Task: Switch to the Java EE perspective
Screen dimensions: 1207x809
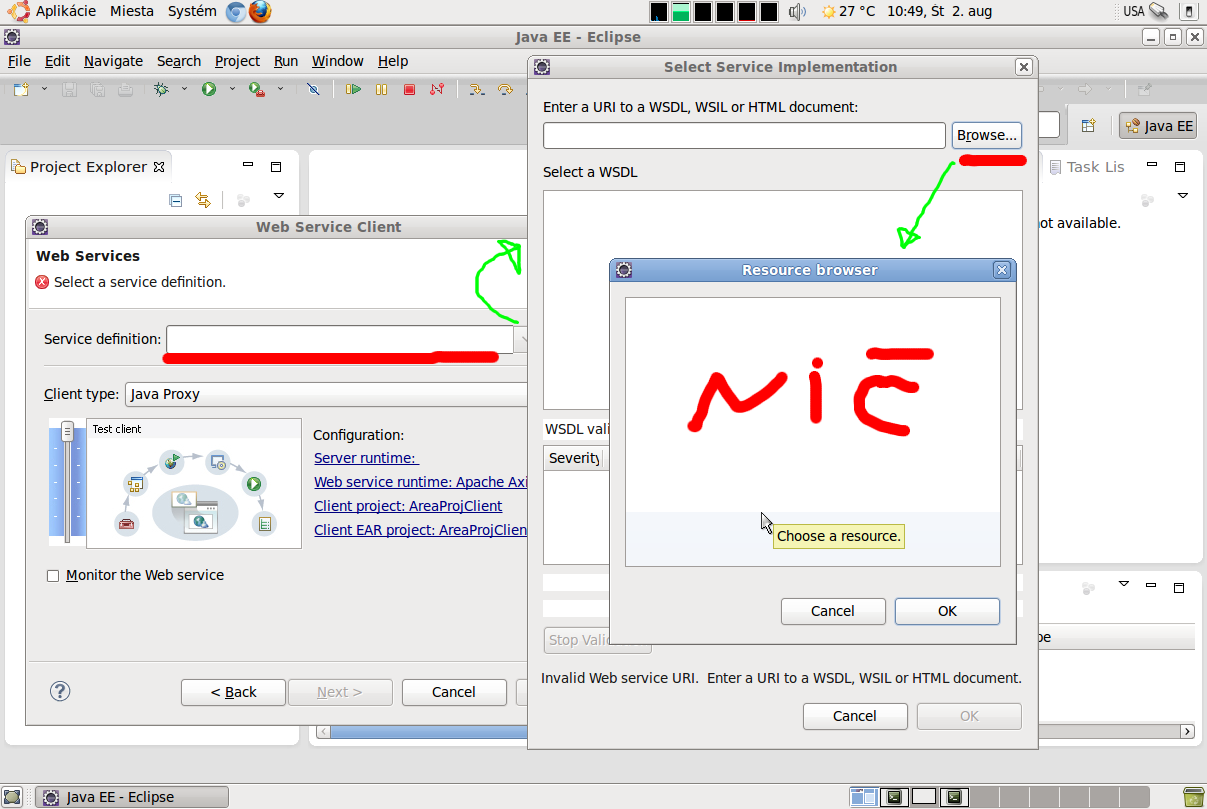Action: pos(1159,126)
